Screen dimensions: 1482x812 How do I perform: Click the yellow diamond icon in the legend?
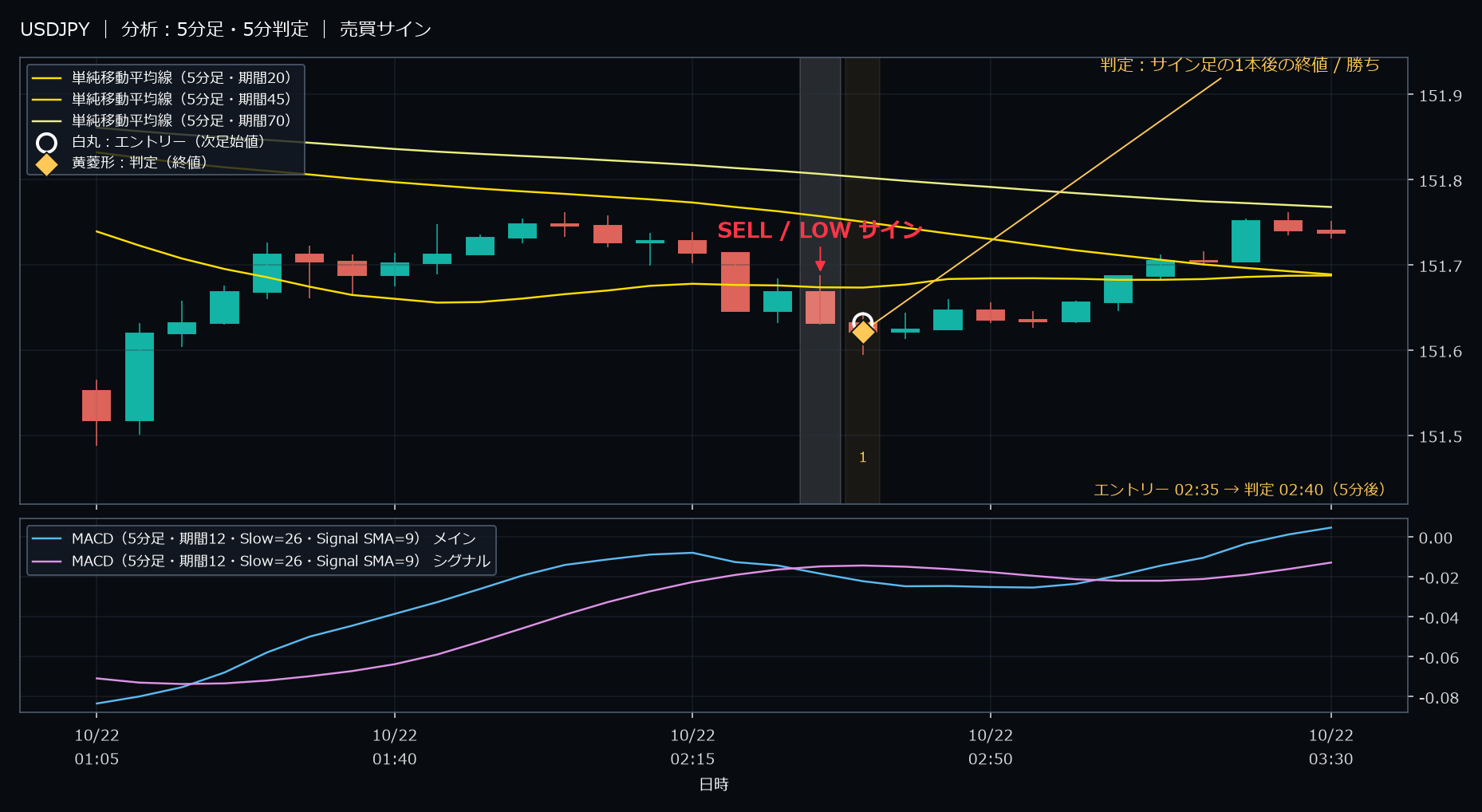pyautogui.click(x=47, y=164)
